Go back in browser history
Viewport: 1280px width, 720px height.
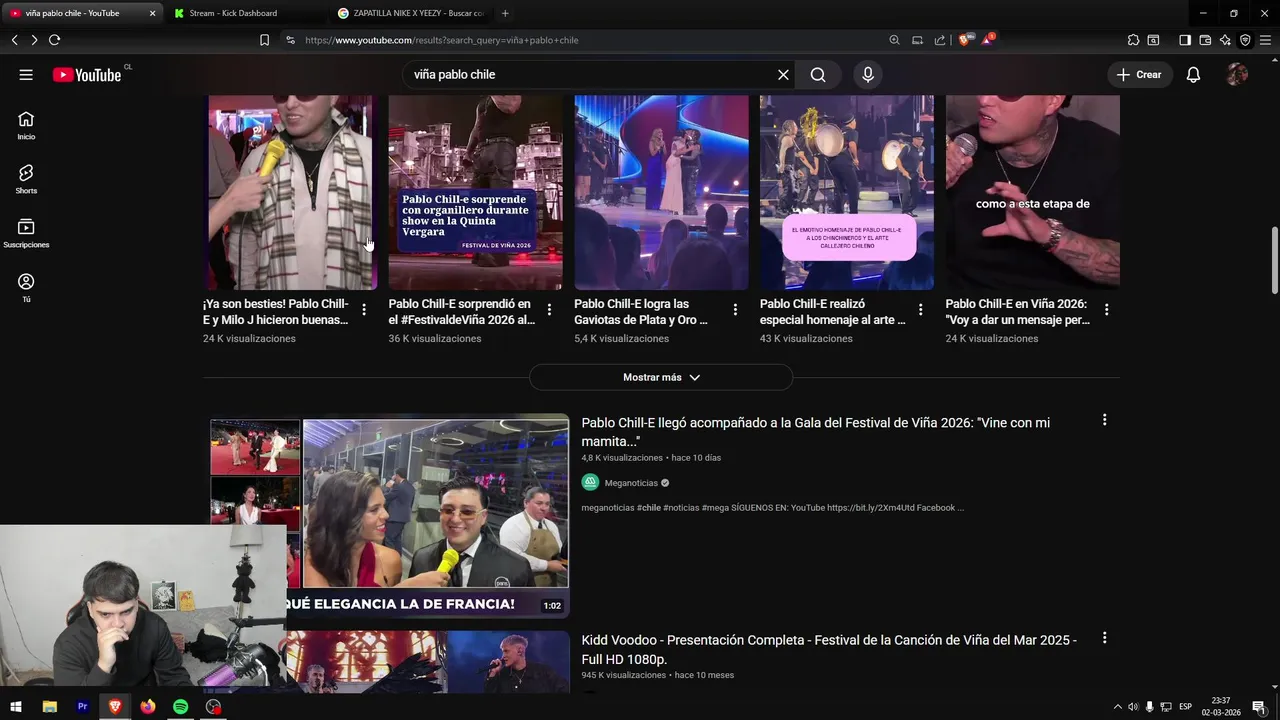pyautogui.click(x=14, y=40)
